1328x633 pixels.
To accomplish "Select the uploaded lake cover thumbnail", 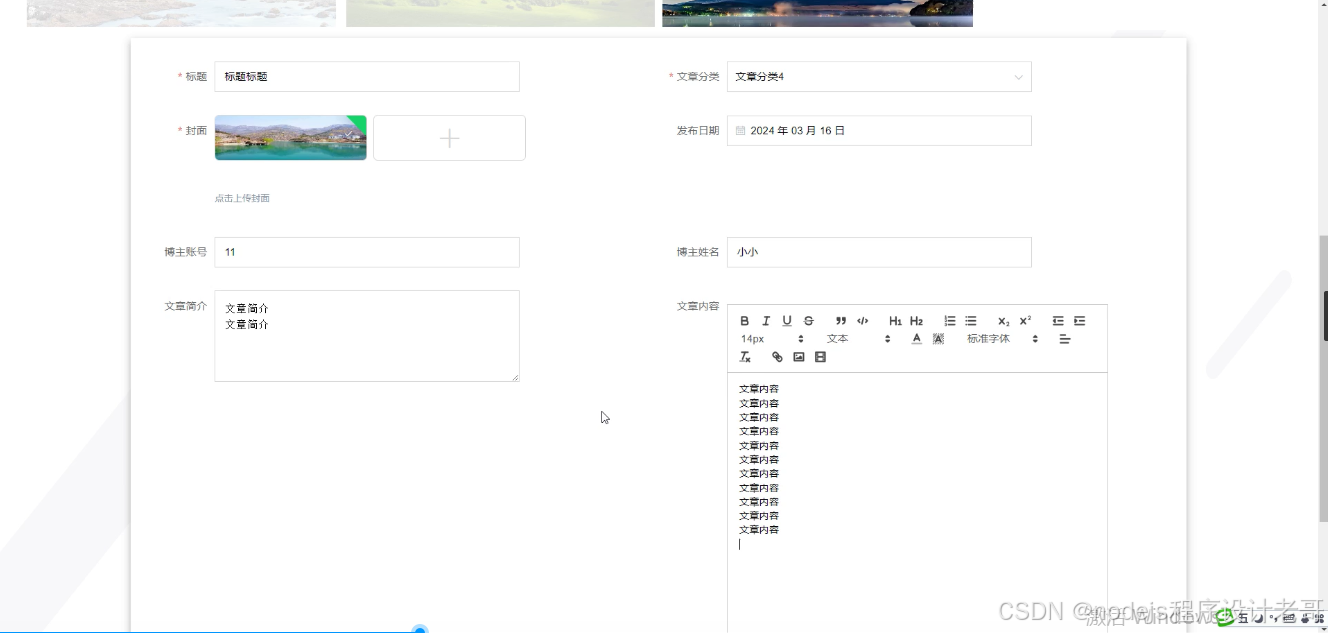I will pyautogui.click(x=291, y=138).
